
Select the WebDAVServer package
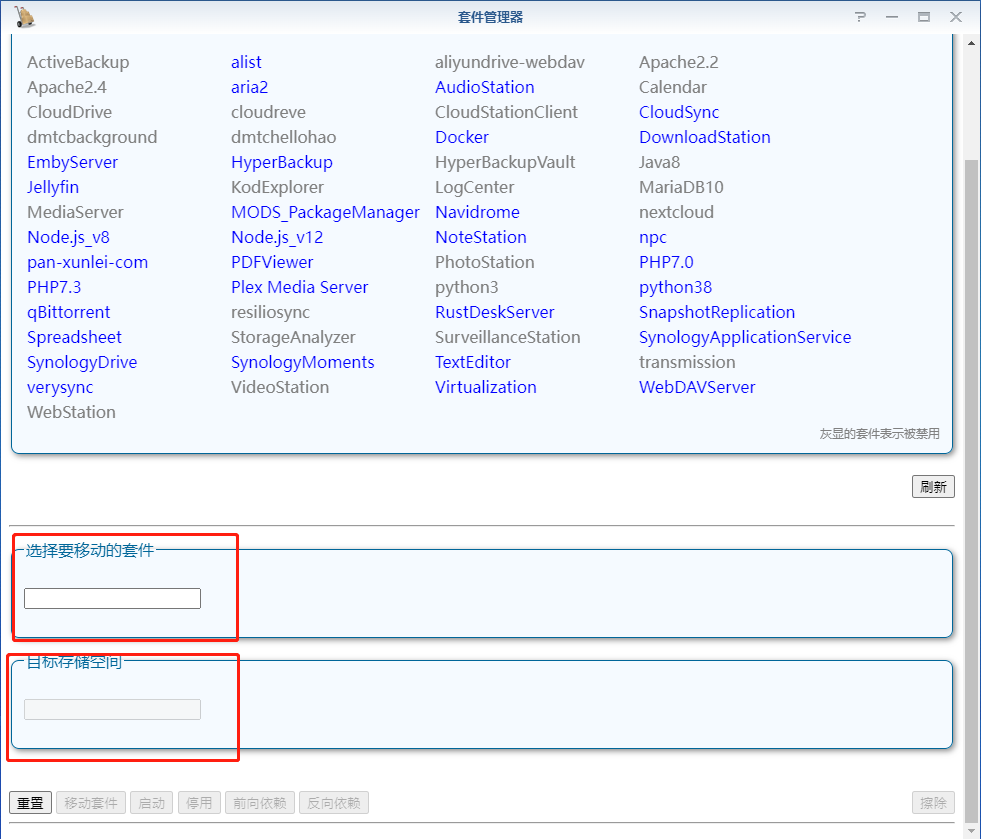tap(697, 387)
